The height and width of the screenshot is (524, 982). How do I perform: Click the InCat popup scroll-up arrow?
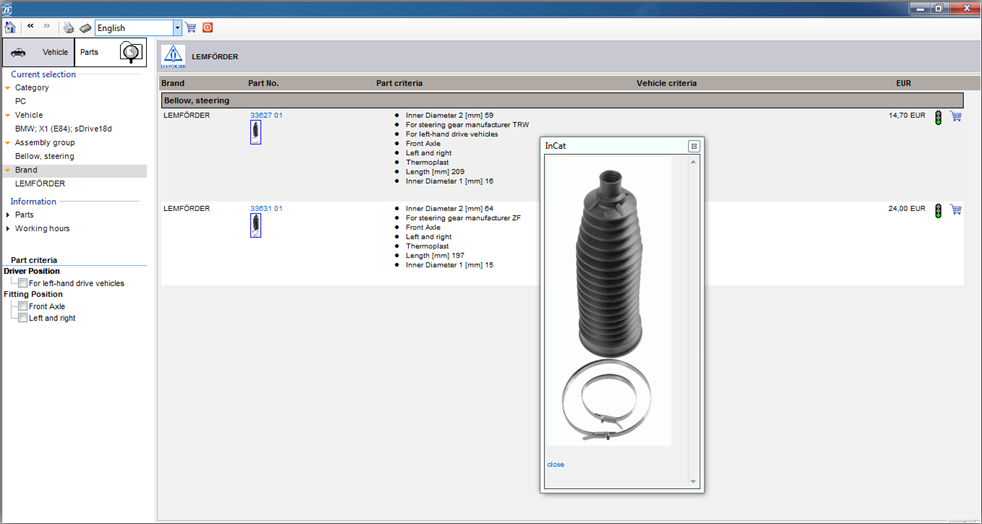point(693,162)
